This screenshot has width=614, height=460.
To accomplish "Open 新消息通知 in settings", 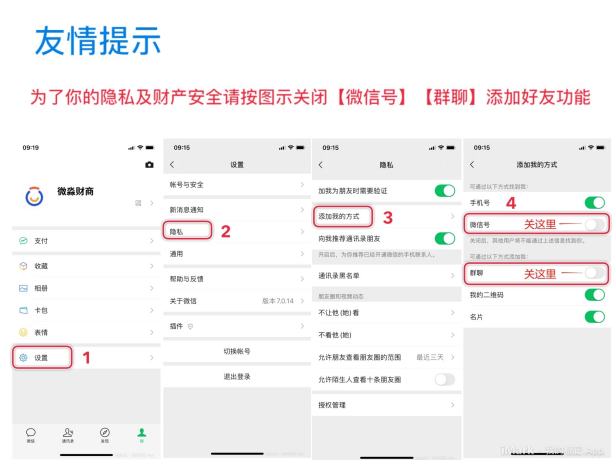I will tap(237, 210).
